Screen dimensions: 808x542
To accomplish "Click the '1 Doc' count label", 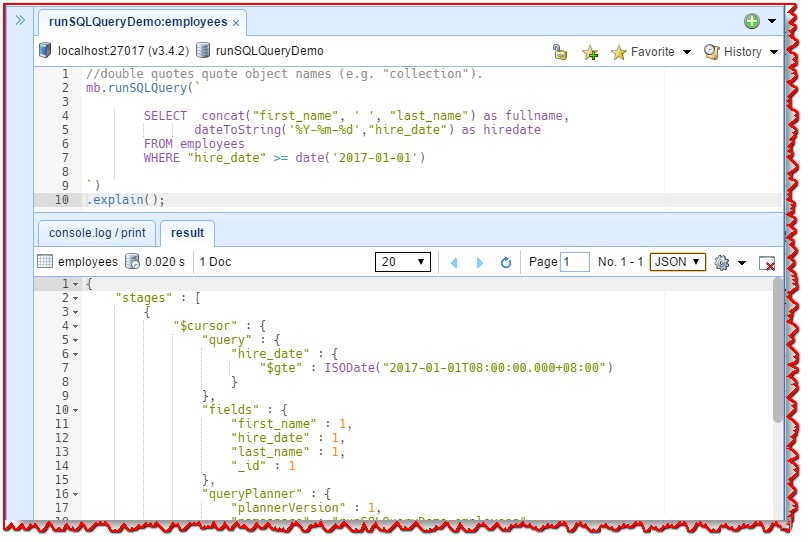I will [x=215, y=262].
